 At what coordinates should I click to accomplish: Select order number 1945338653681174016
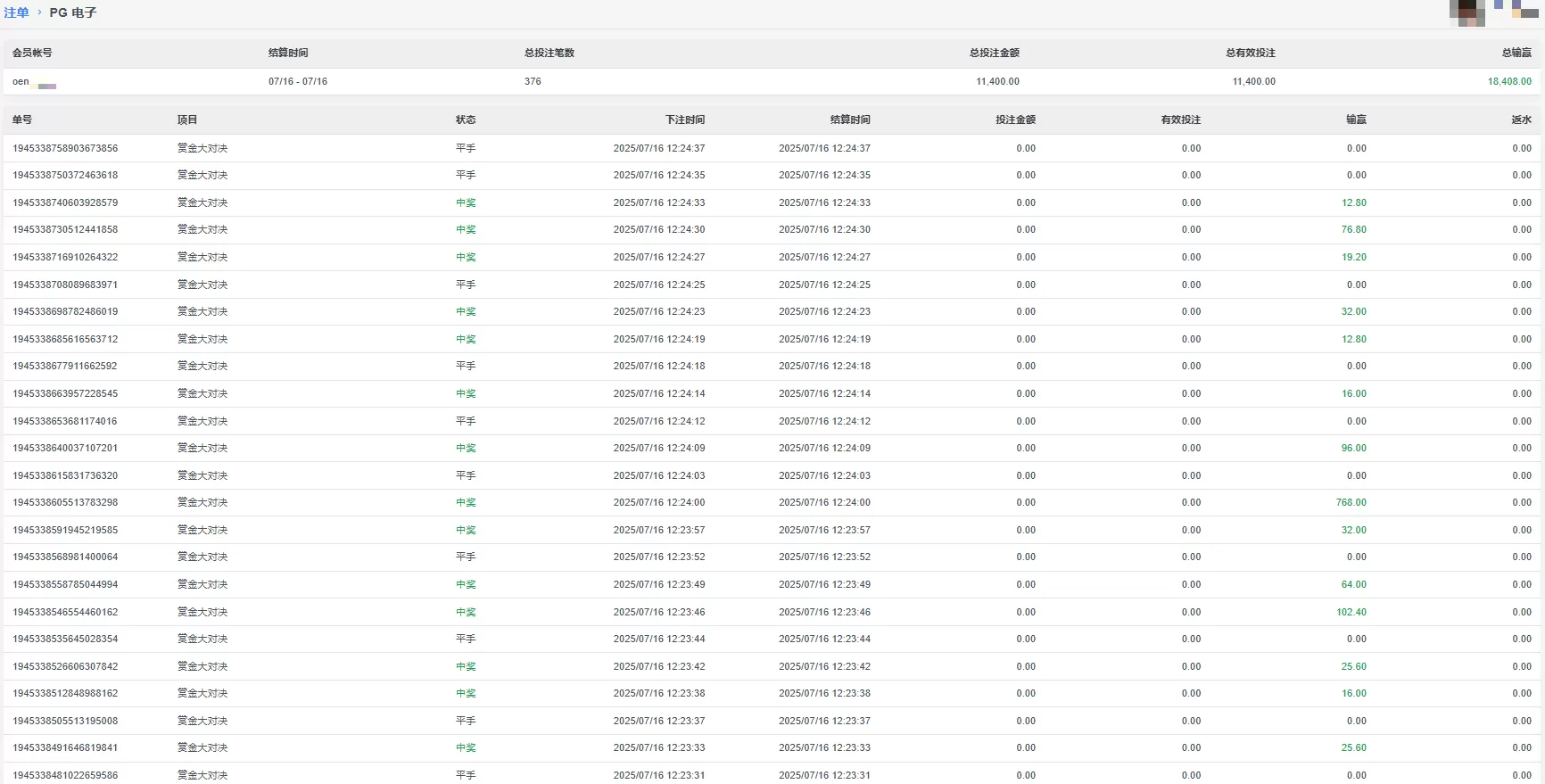point(65,421)
